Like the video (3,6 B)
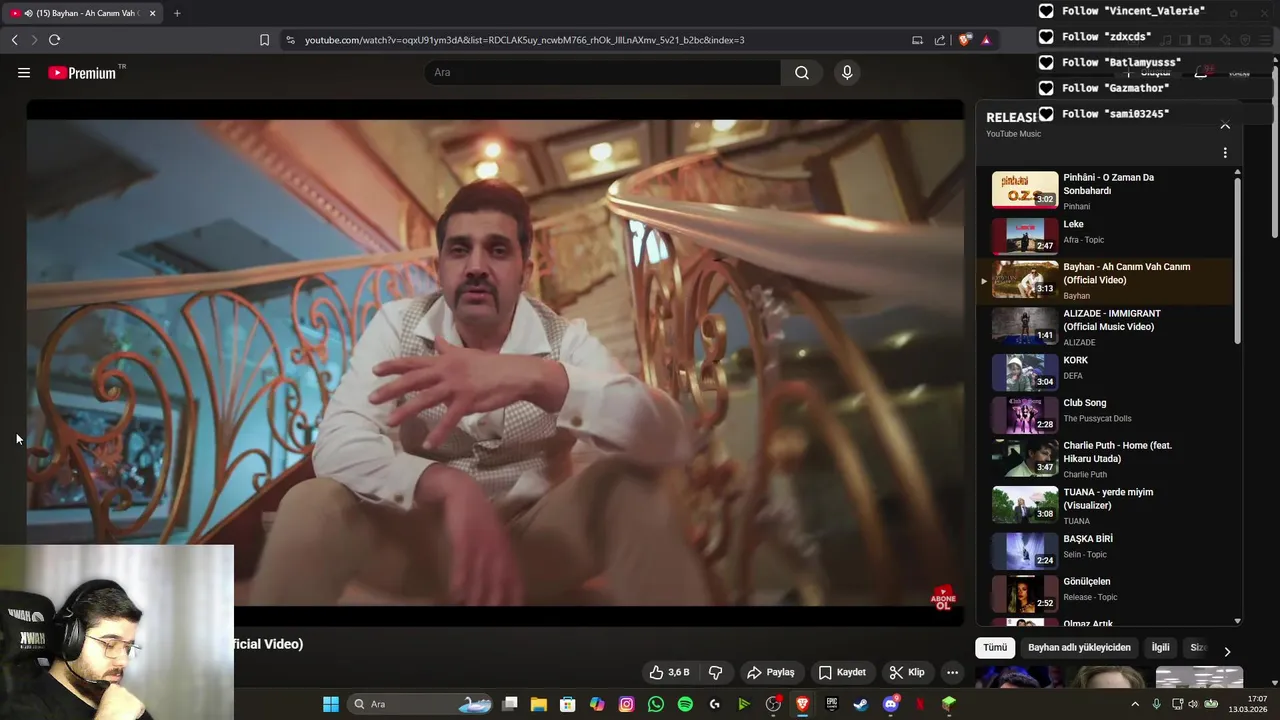The image size is (1280, 720). (x=669, y=672)
